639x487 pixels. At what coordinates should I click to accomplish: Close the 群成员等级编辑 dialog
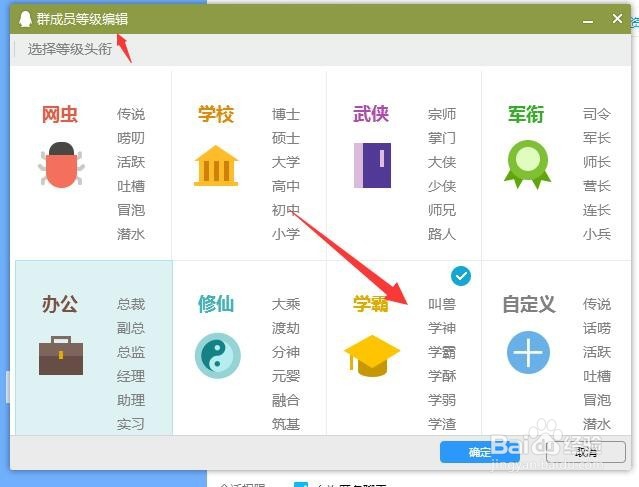617,18
